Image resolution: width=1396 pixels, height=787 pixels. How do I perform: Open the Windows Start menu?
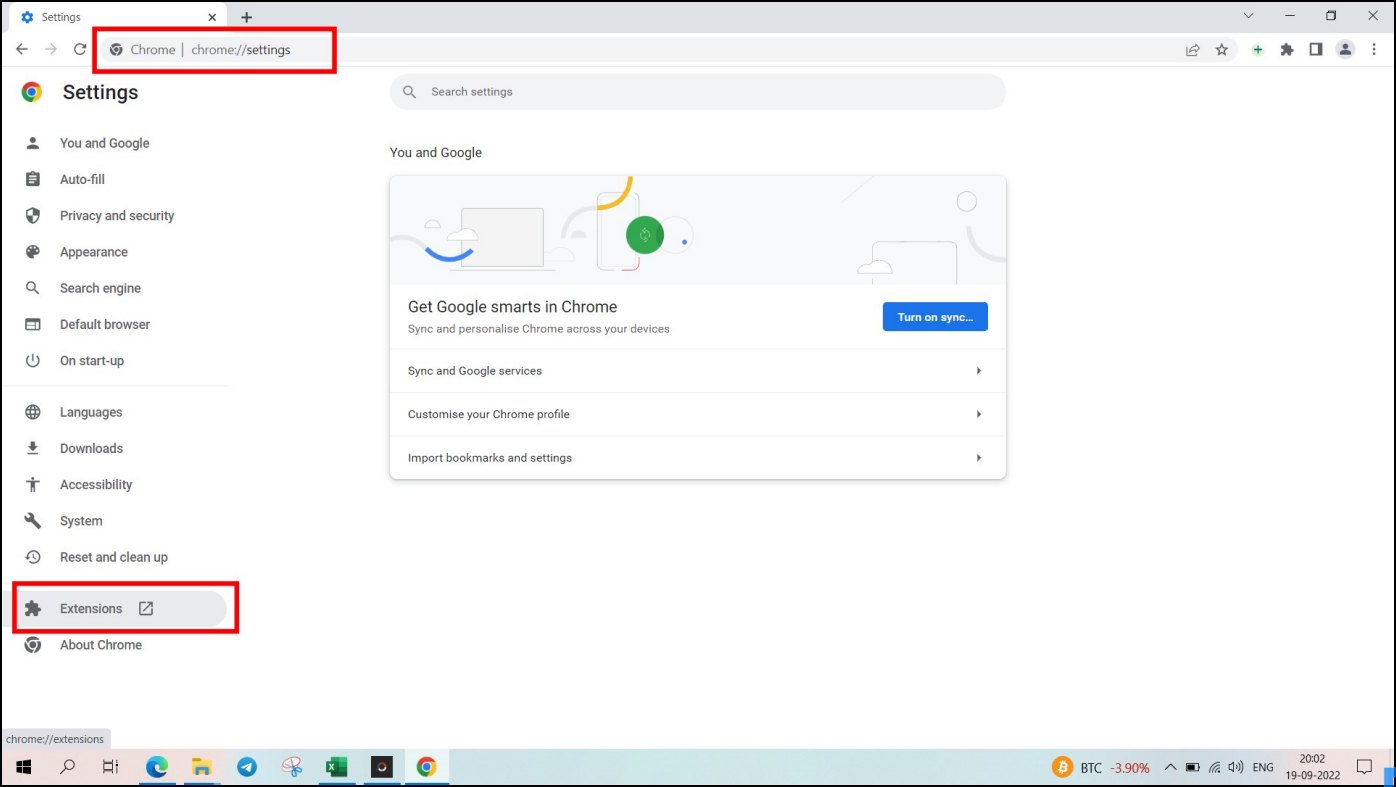click(x=23, y=767)
